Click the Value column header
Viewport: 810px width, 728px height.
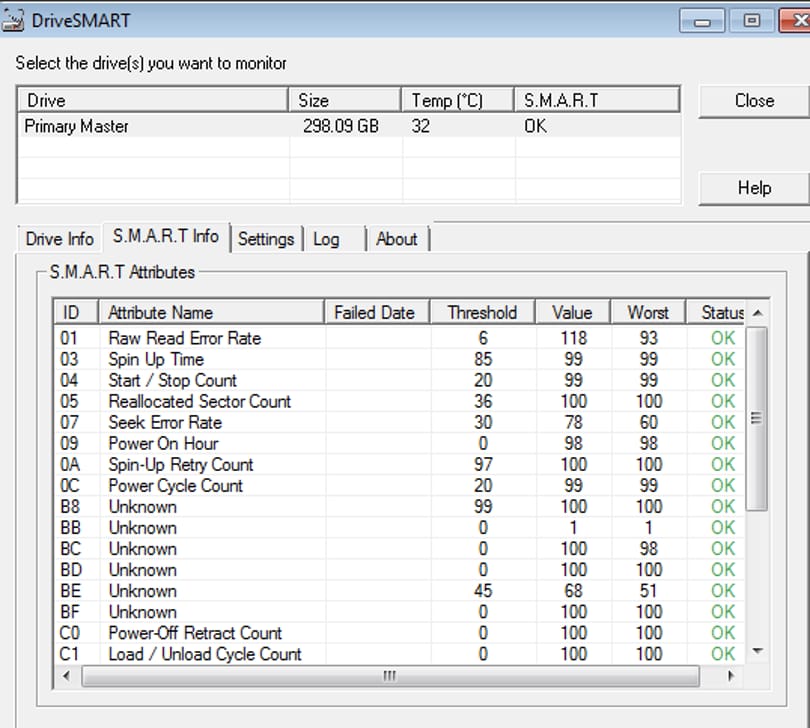tap(573, 313)
